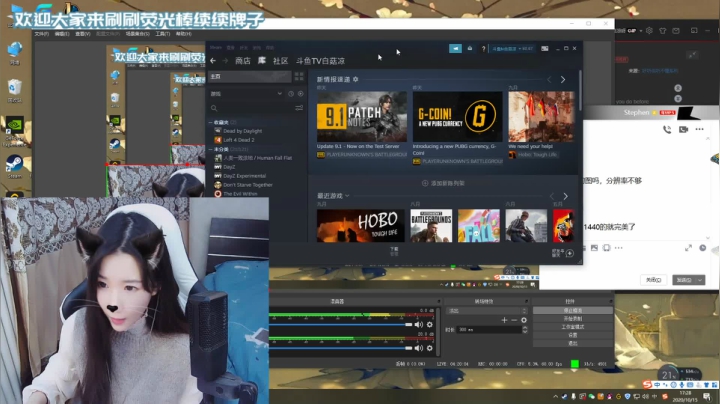Open the GeForce Experience desktop icon
Screen dimensions: 720x404
[14, 131]
